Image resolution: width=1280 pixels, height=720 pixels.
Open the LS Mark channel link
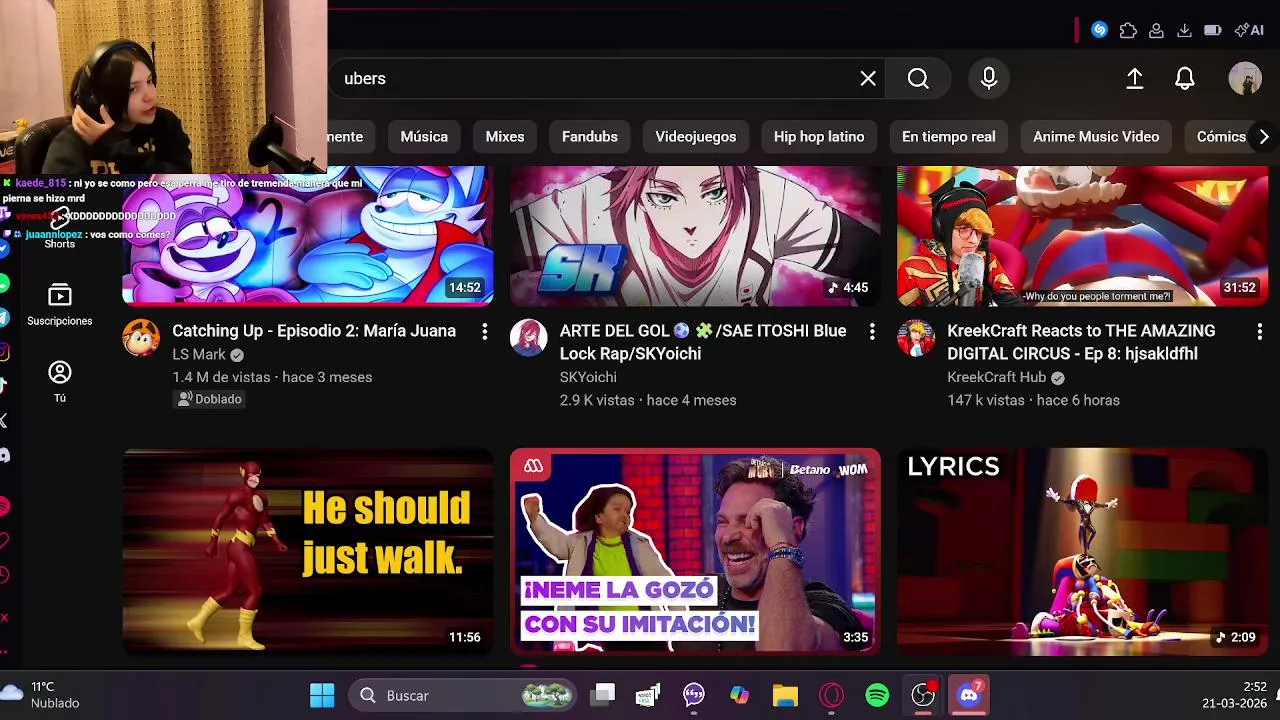[x=199, y=354]
